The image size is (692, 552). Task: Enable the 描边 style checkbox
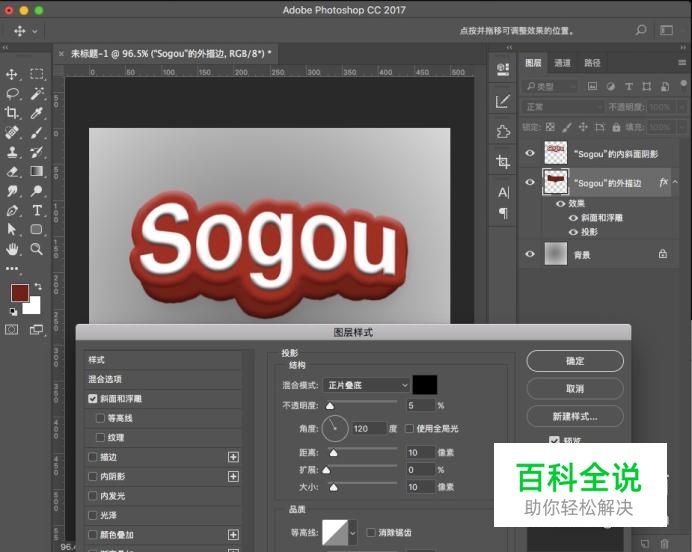(x=92, y=457)
